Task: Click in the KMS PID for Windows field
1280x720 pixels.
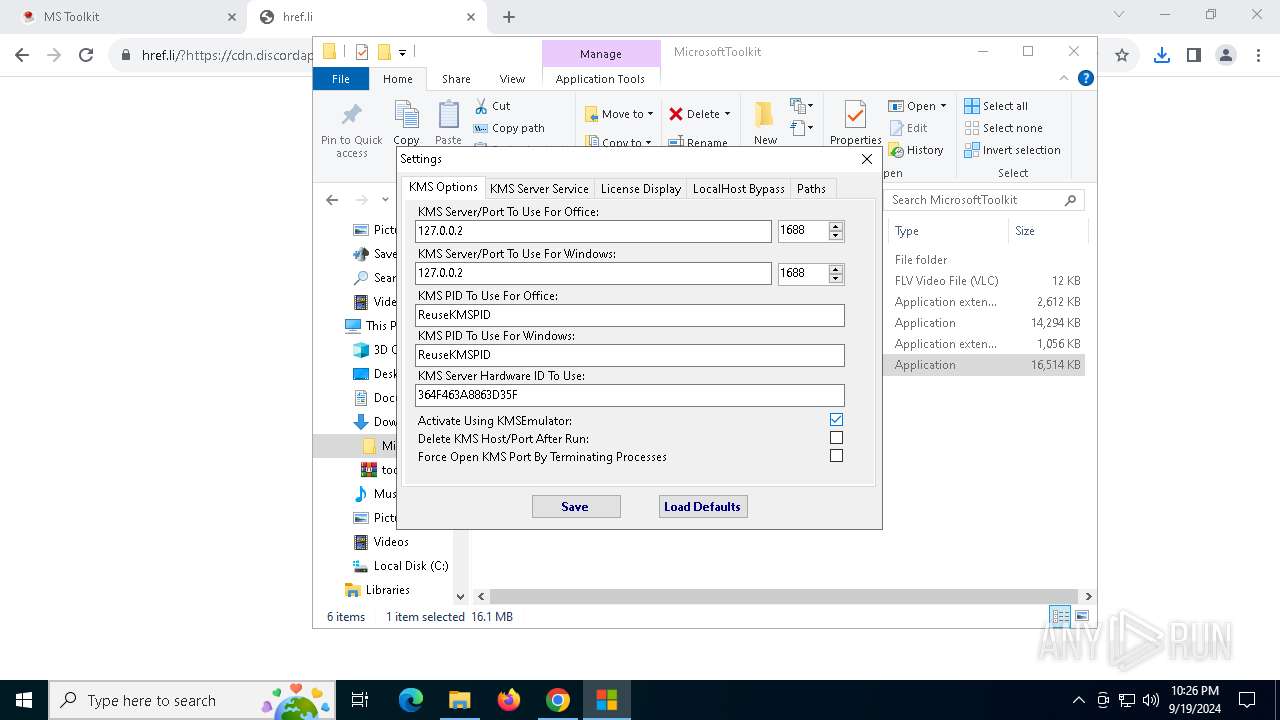Action: 630,355
